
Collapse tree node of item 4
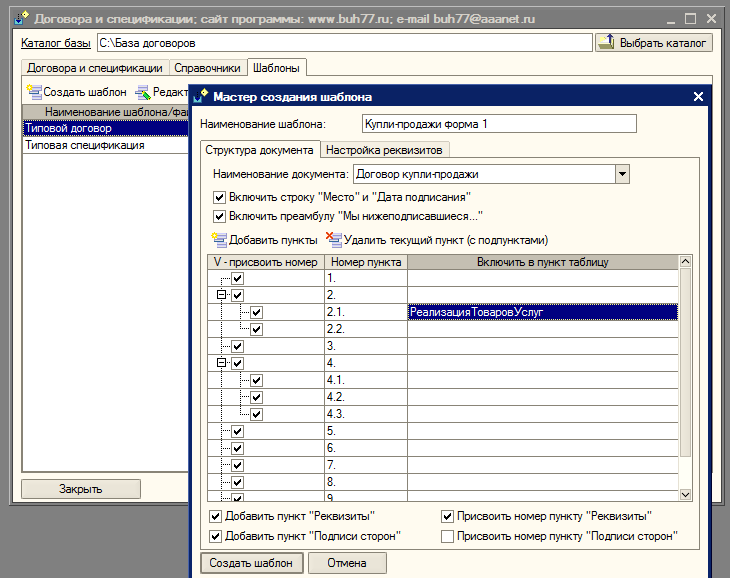point(221,363)
